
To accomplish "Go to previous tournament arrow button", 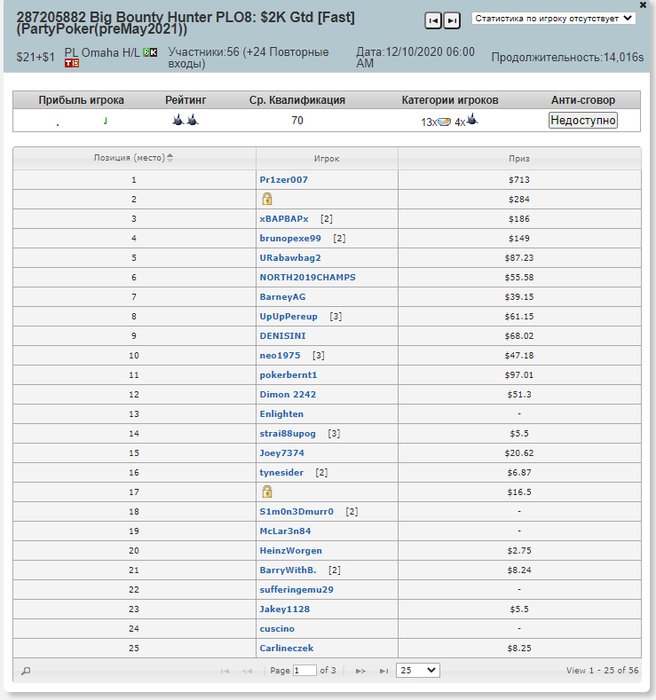I will (x=433, y=21).
